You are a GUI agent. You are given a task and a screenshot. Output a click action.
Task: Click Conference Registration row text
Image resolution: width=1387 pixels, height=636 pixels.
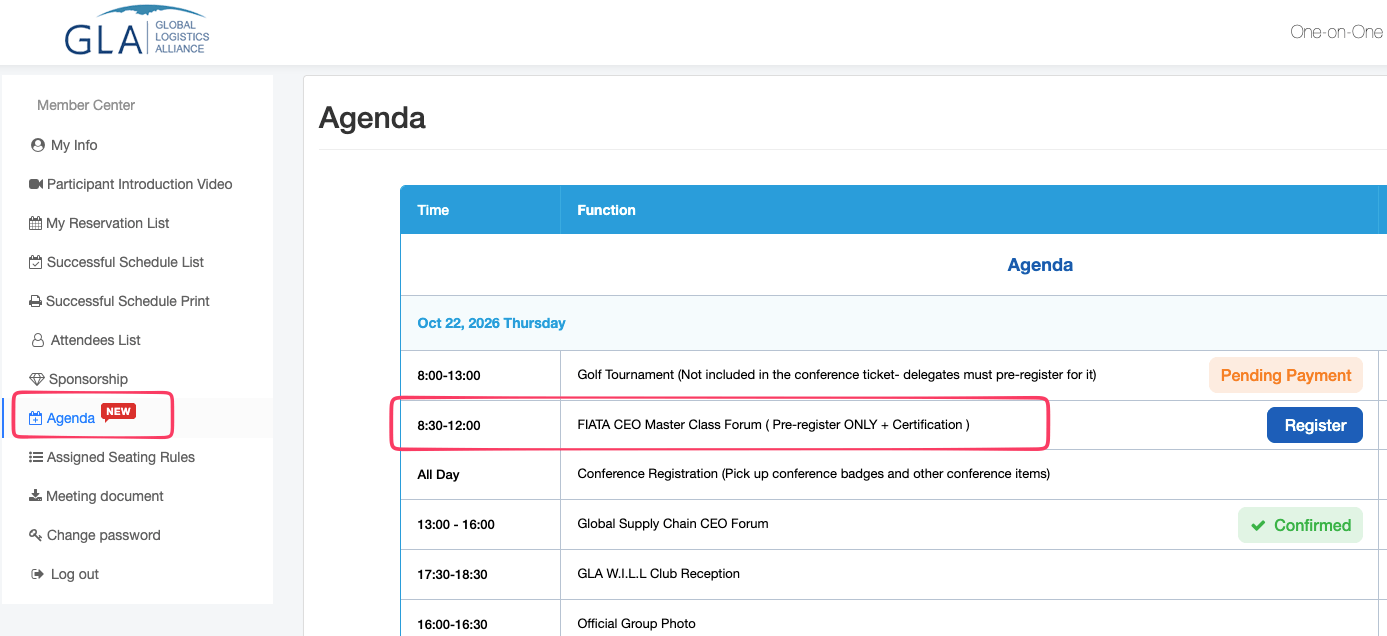click(x=813, y=474)
